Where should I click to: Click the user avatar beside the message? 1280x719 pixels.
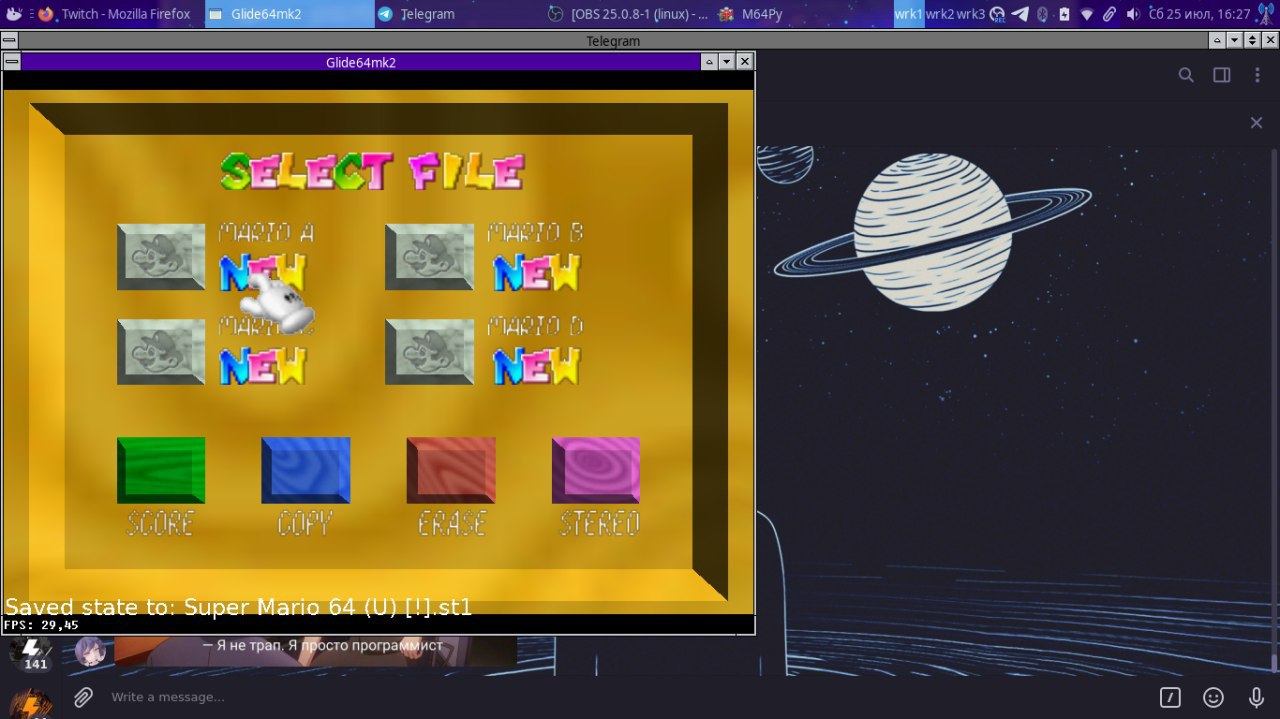[x=90, y=651]
